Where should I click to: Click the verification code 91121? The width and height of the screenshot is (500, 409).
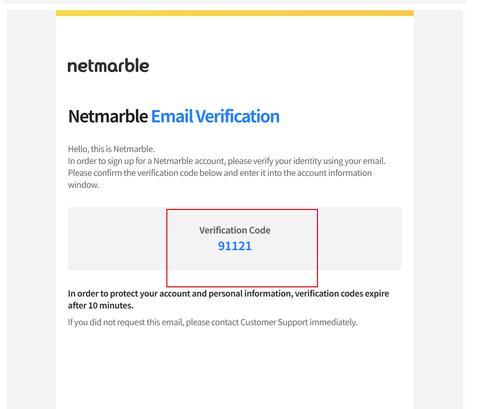(235, 246)
